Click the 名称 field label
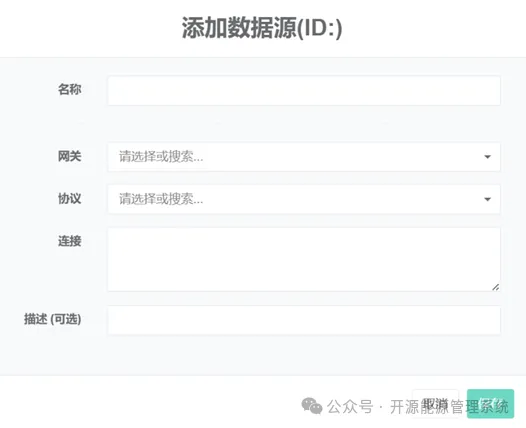 69,90
